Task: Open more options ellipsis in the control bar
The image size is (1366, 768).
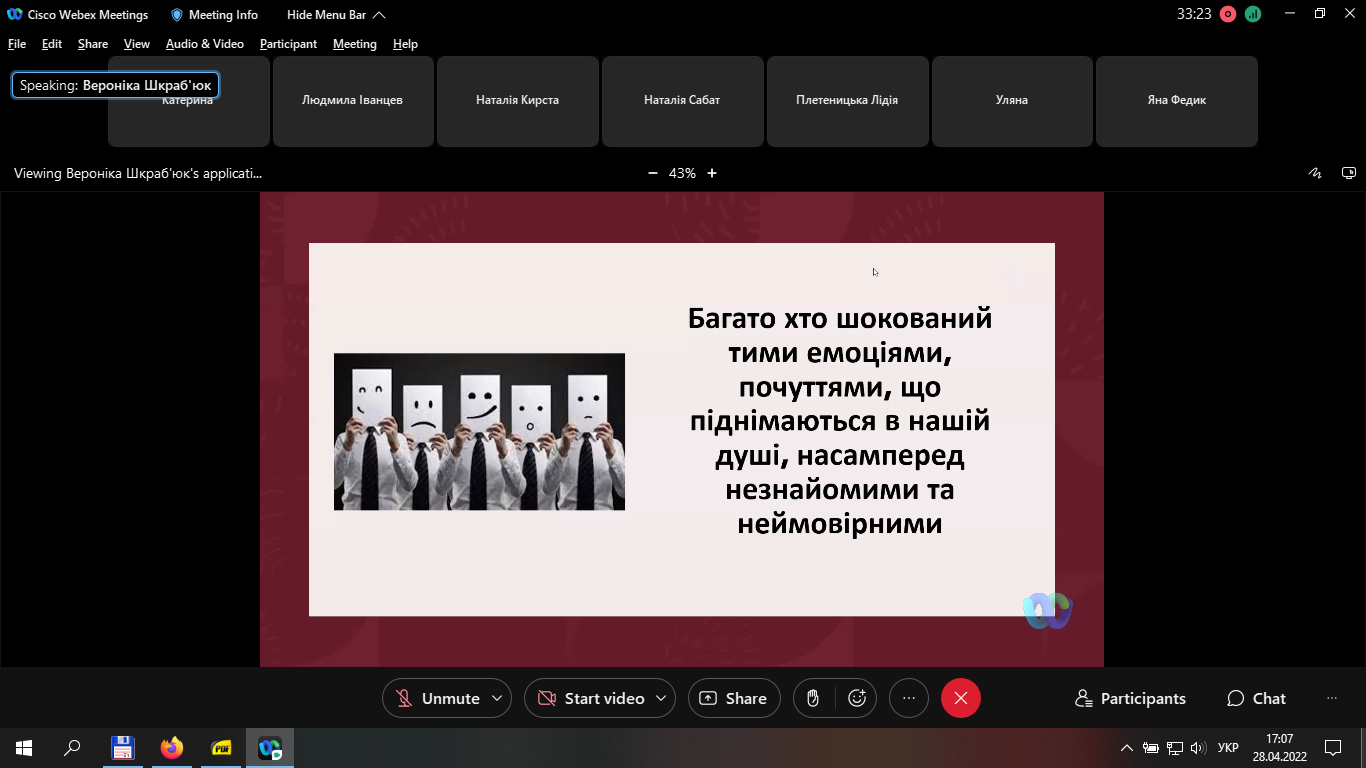Action: [908, 698]
